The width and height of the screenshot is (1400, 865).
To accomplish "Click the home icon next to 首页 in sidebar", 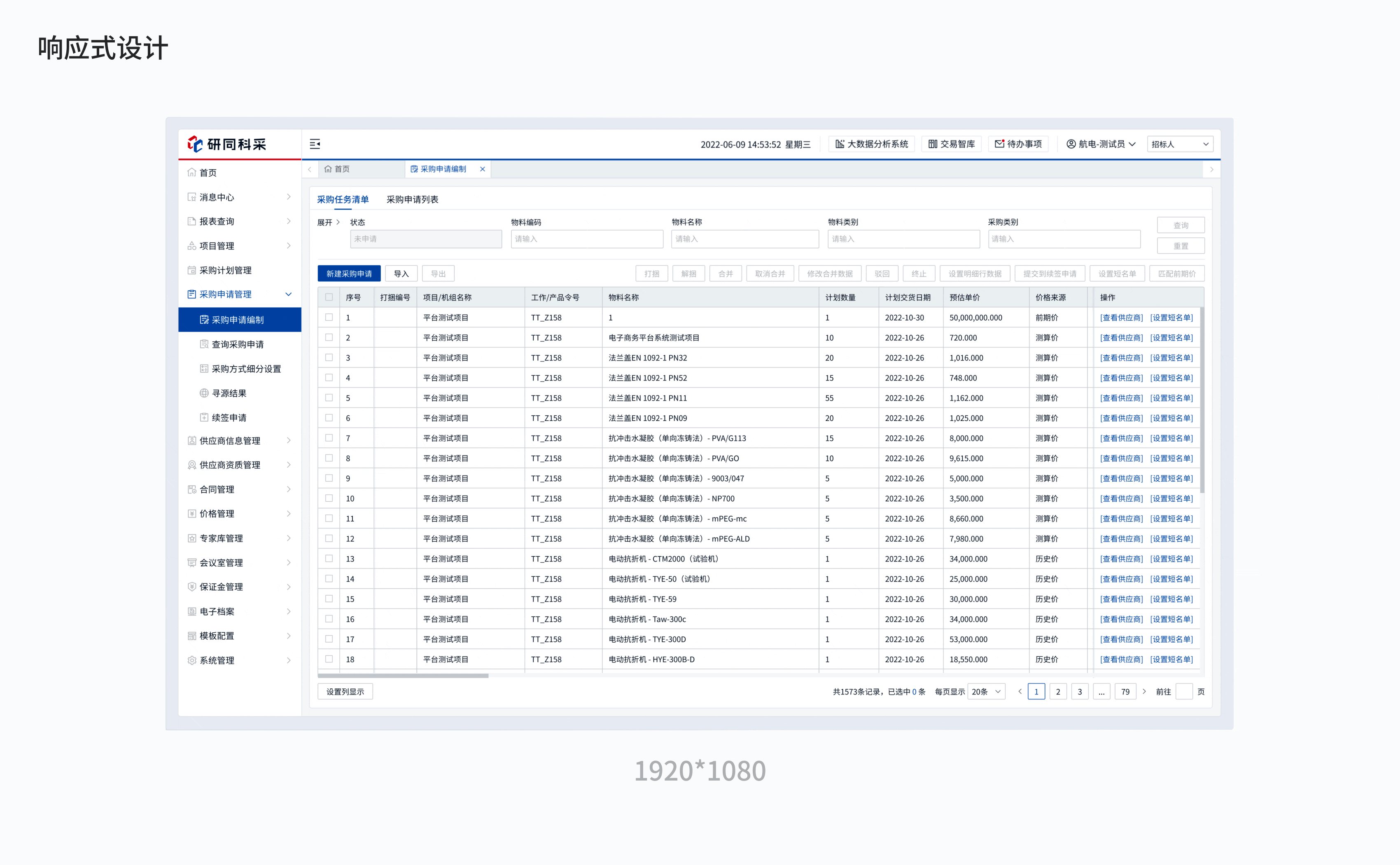I will pyautogui.click(x=191, y=173).
